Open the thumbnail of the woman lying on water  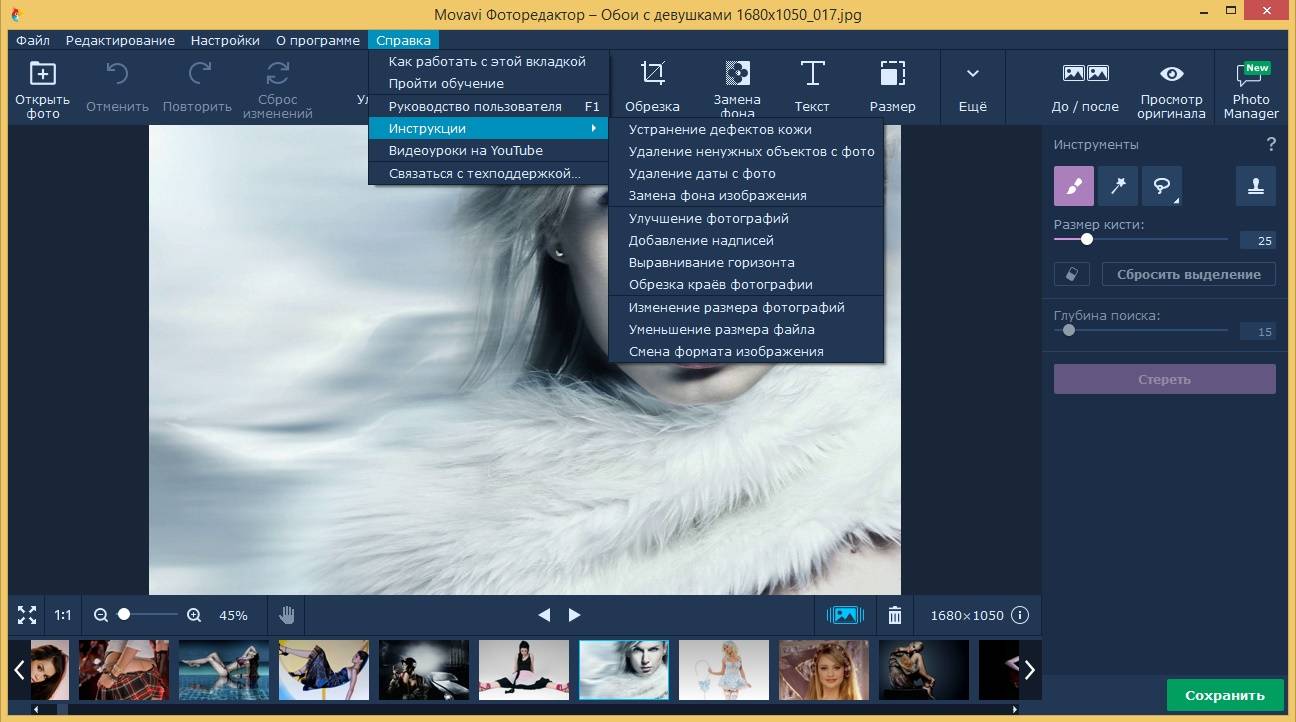224,670
